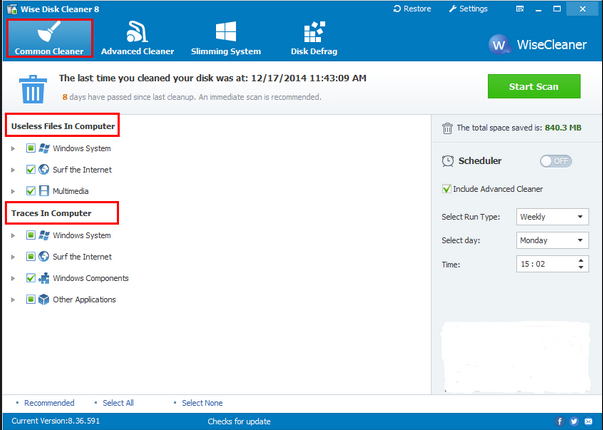Viewport: 603px width, 430px height.
Task: Go to the Disk Defrag tab
Action: point(314,38)
